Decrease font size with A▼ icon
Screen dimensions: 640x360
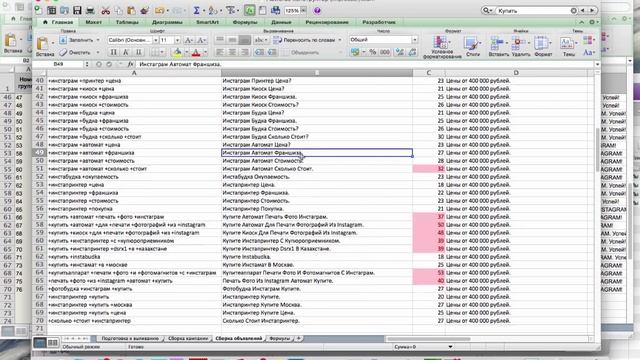point(202,40)
